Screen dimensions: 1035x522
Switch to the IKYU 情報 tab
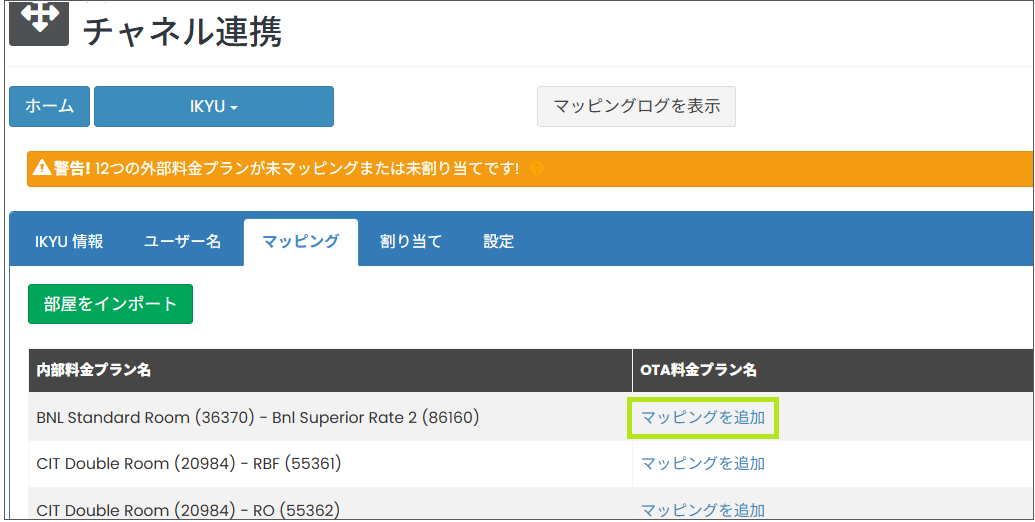pos(69,241)
